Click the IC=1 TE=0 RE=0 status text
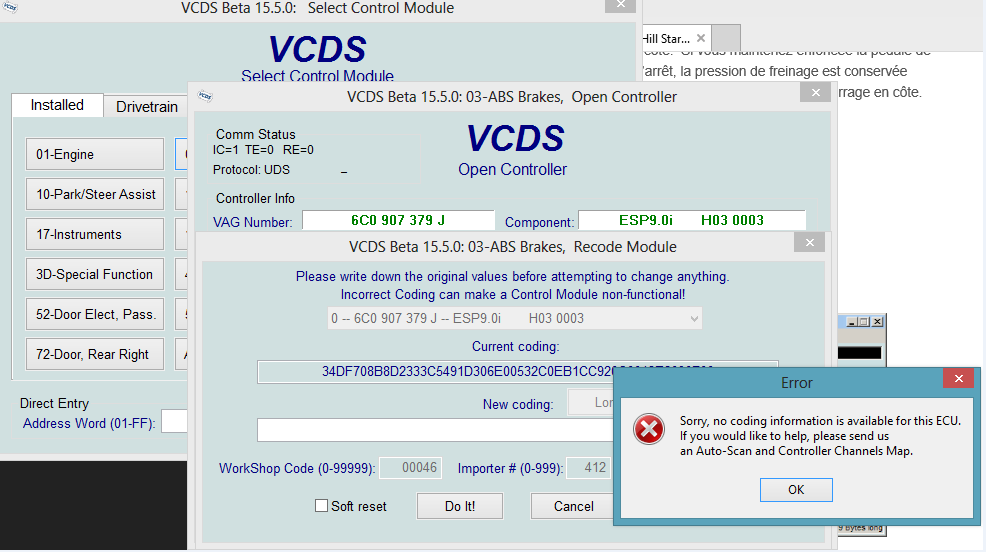Image resolution: width=986 pixels, height=552 pixels. [x=263, y=150]
